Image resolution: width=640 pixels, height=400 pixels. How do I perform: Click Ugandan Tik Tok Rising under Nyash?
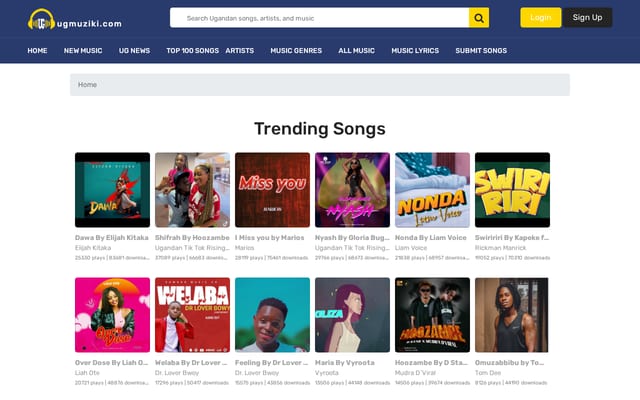point(352,248)
